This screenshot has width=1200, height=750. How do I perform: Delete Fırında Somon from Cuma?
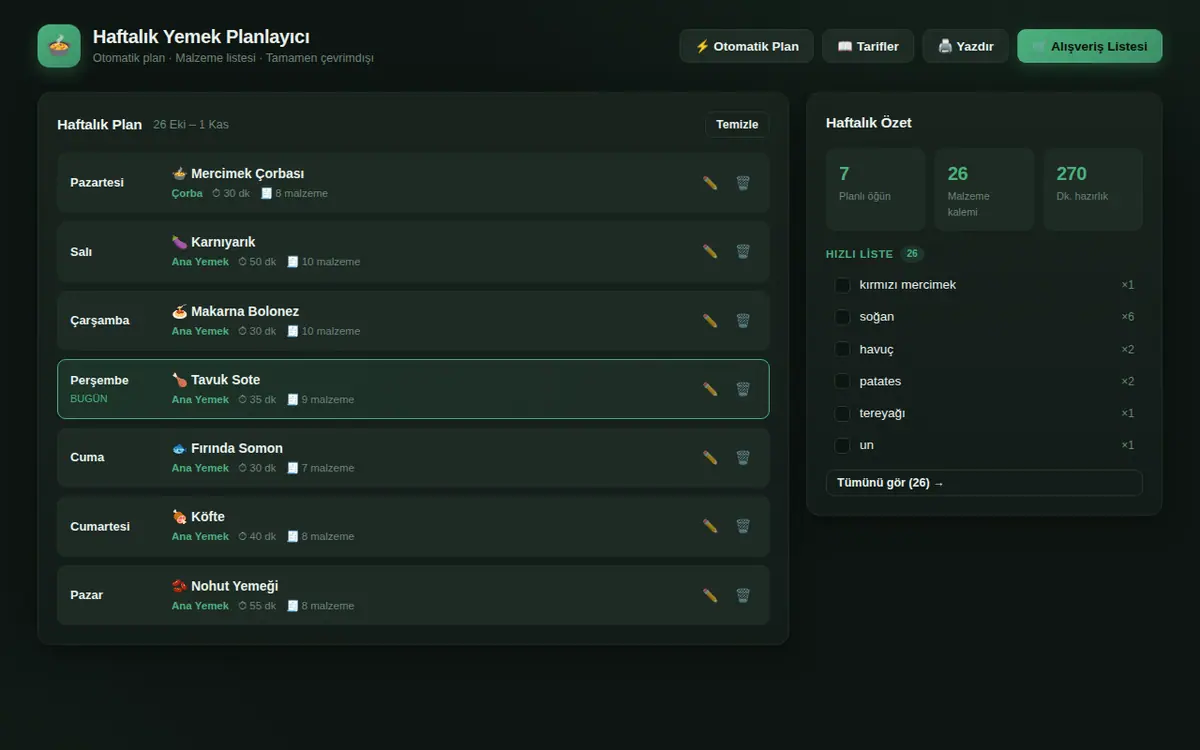(x=743, y=458)
